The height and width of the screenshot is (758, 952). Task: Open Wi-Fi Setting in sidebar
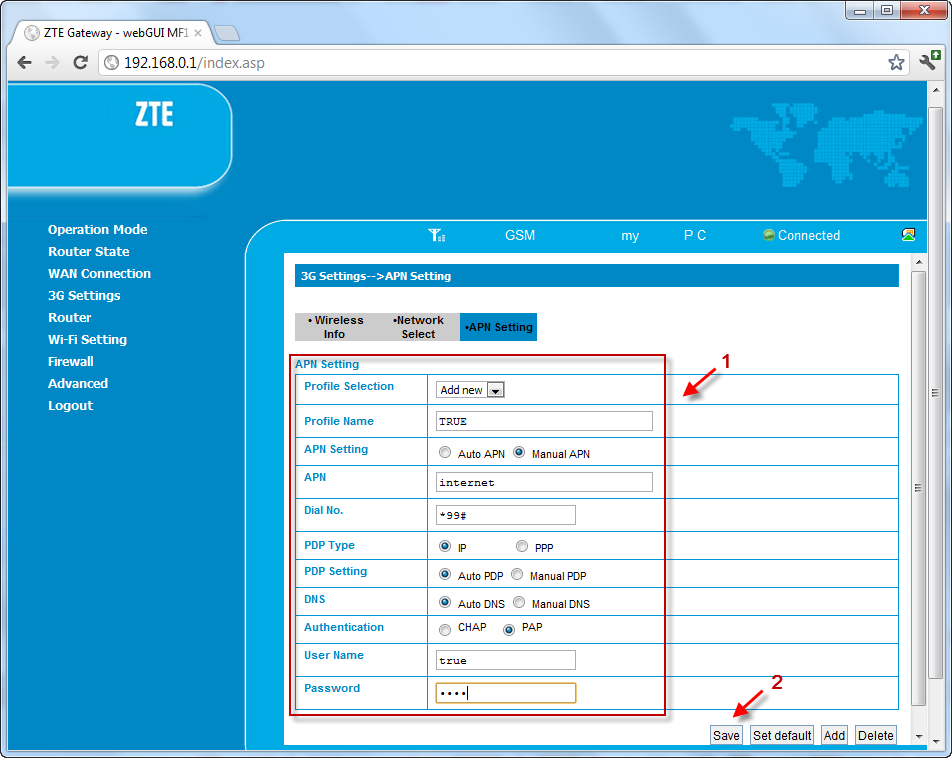(x=87, y=340)
